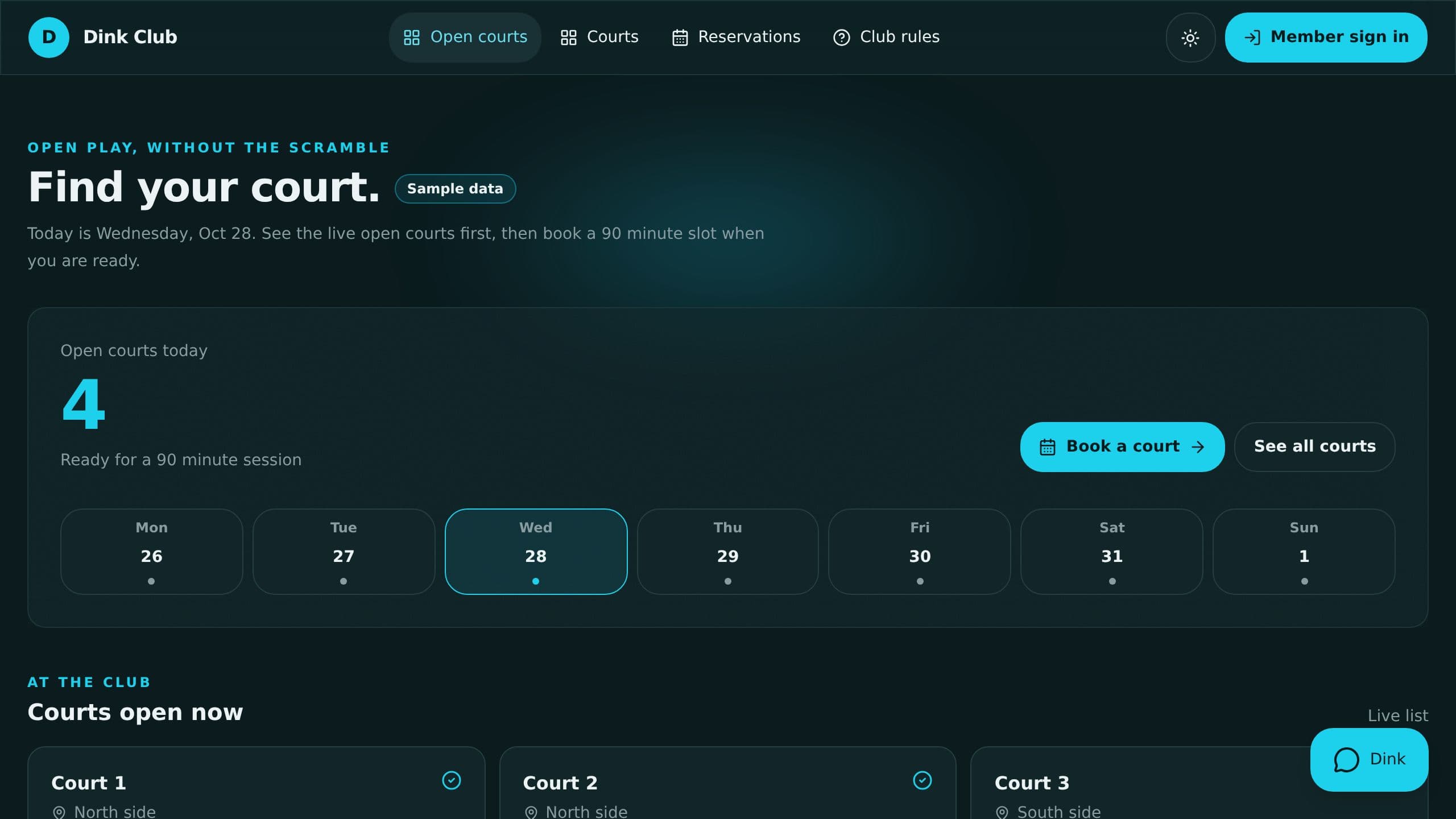Click the Dink Club logo circle
Screen dimensions: 1456x819
pos(49,38)
